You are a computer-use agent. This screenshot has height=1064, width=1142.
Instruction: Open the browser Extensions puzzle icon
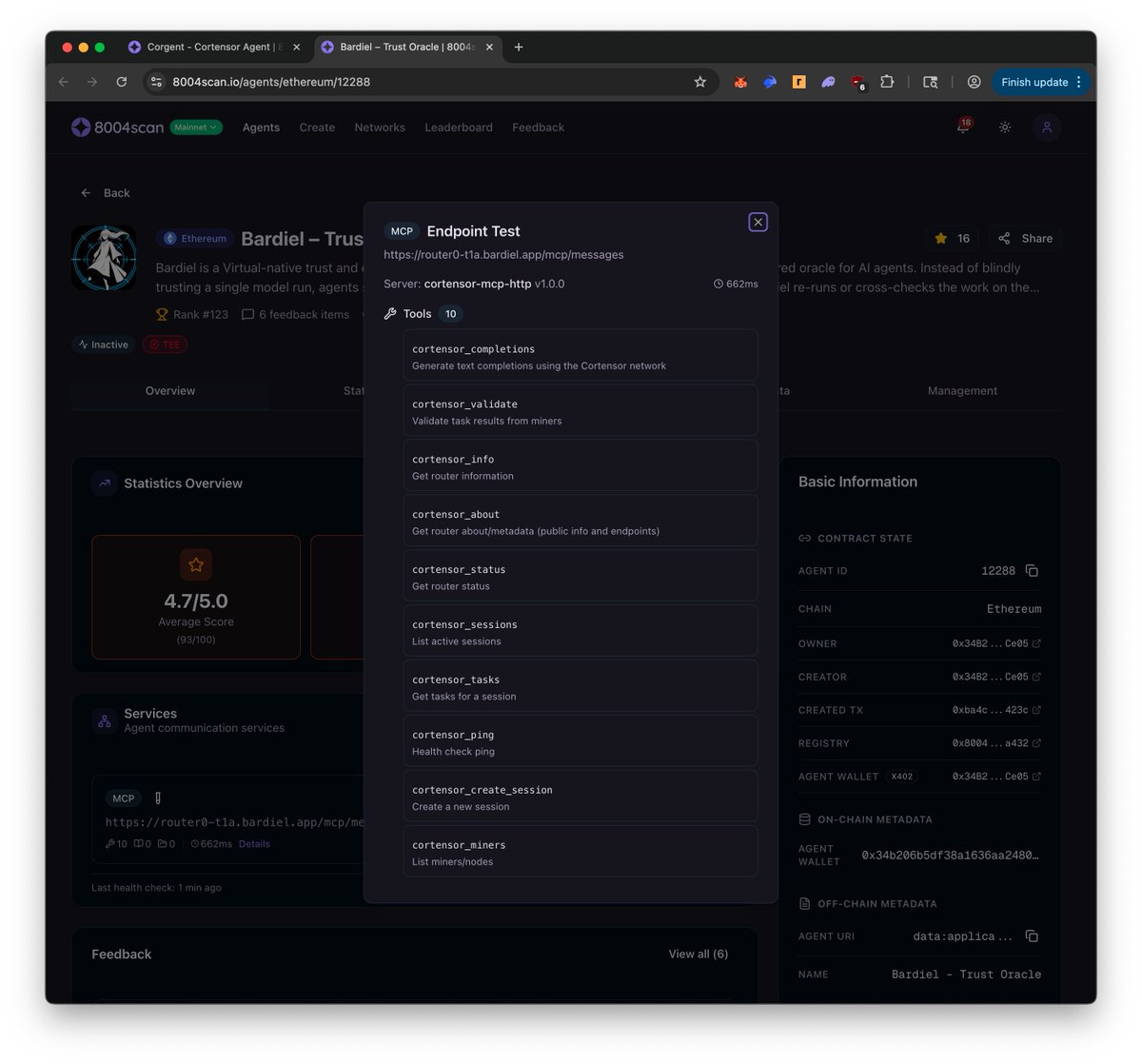pos(887,82)
